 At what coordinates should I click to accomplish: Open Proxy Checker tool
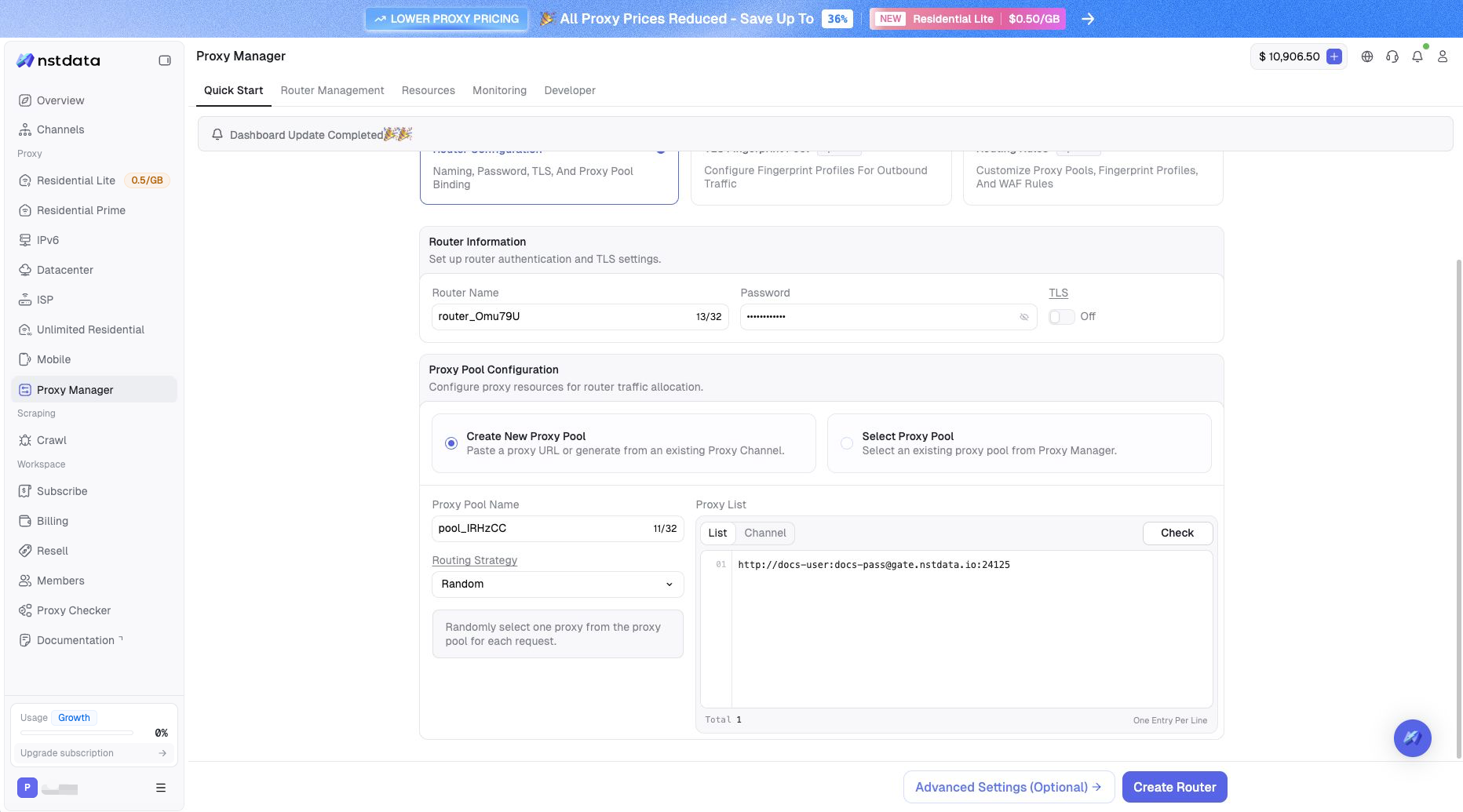pyautogui.click(x=94, y=610)
